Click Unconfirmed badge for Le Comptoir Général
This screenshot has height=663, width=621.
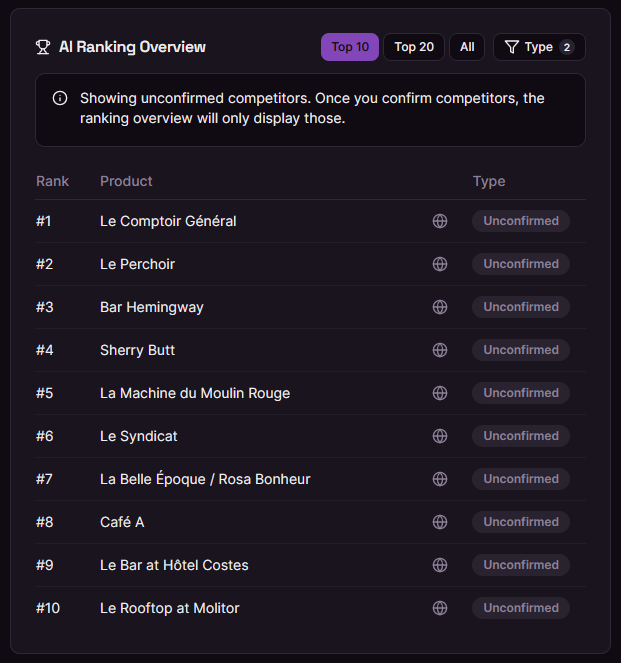pyautogui.click(x=521, y=221)
